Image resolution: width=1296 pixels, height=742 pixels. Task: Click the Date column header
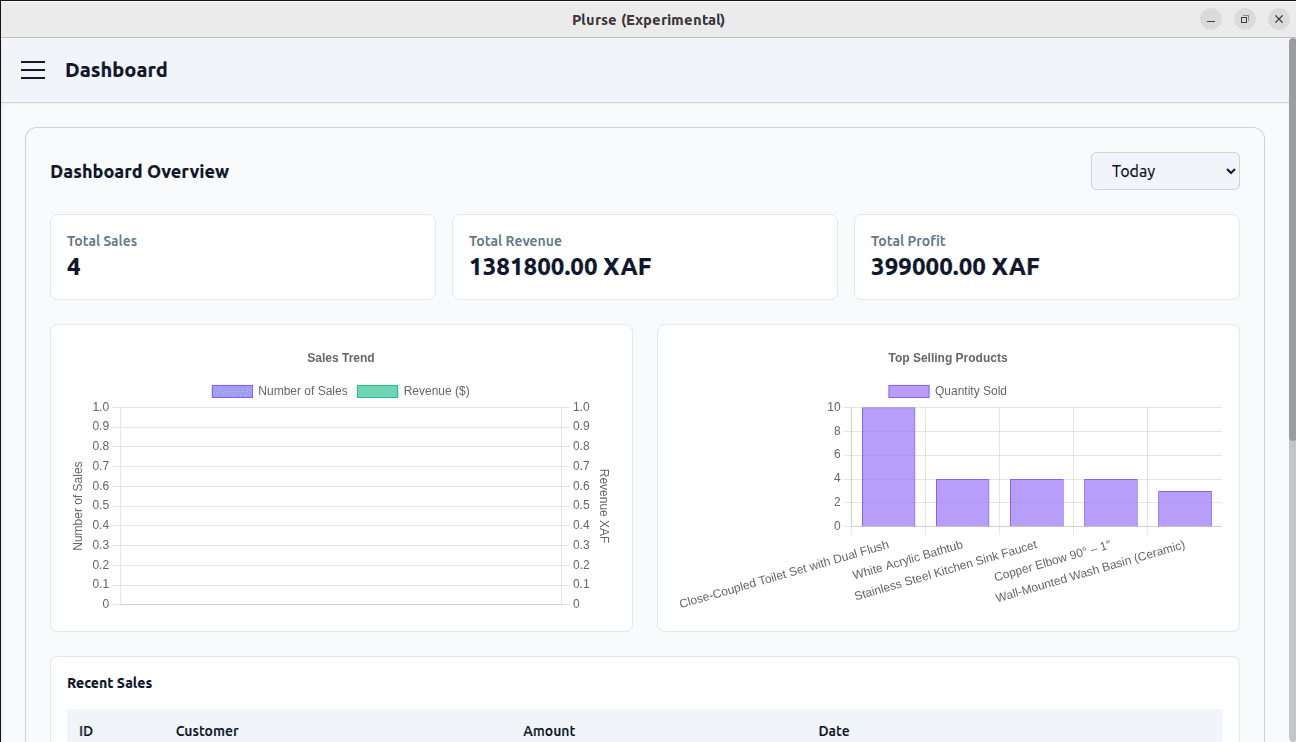tap(833, 731)
